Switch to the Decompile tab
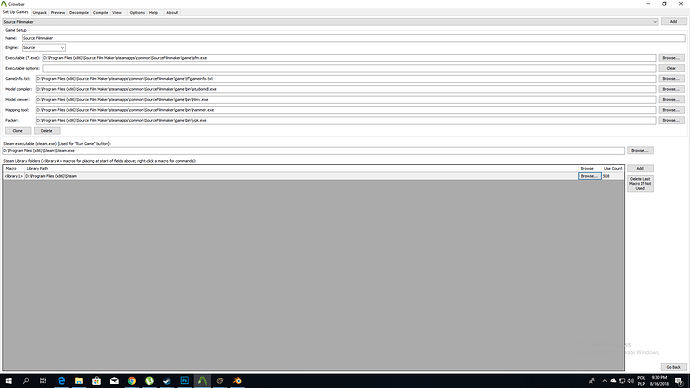This screenshot has height=388, width=690. (x=79, y=13)
